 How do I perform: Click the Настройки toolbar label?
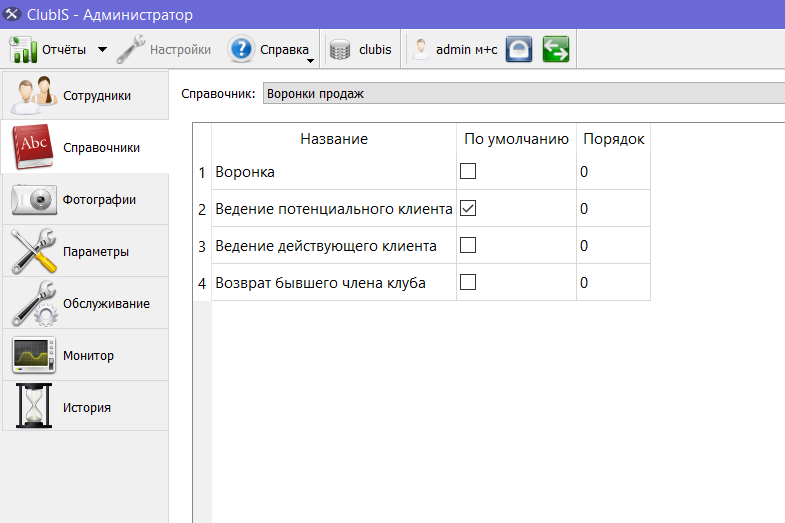pyautogui.click(x=180, y=50)
